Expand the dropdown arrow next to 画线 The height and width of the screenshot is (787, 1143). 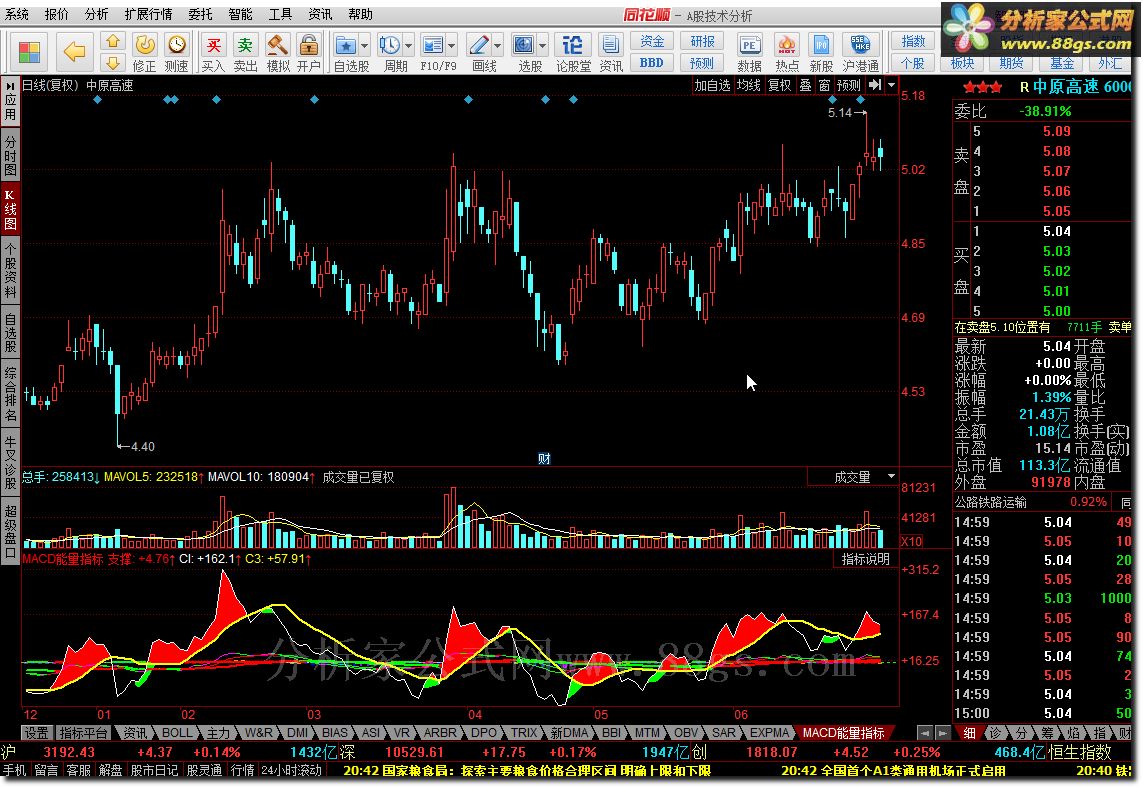498,45
